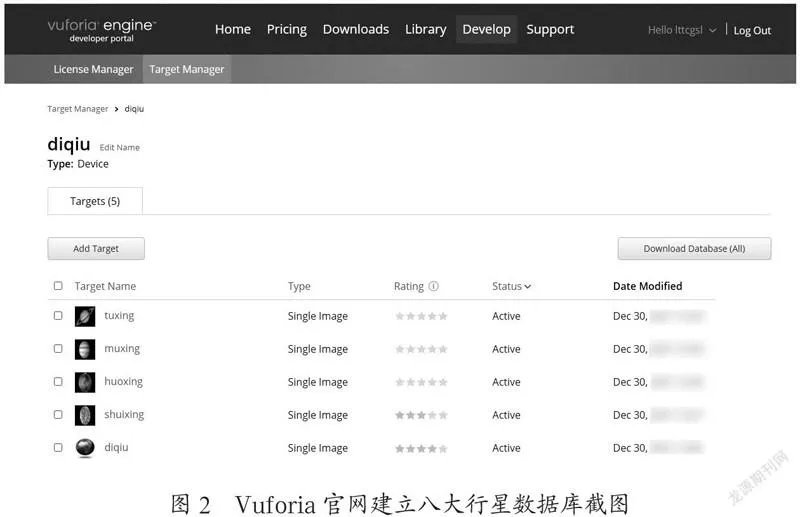The image size is (800, 517).
Task: Open the shuixing planet thumbnail
Action: pos(85,415)
